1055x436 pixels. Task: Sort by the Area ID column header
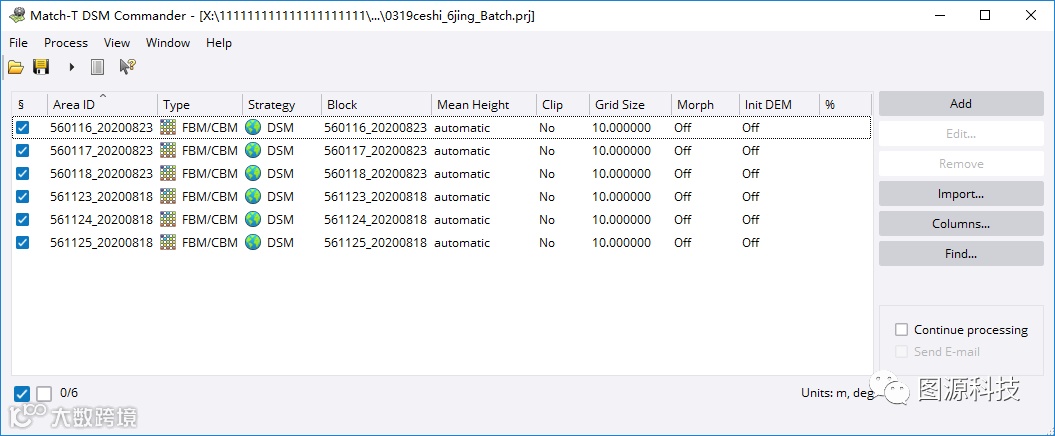pos(102,104)
